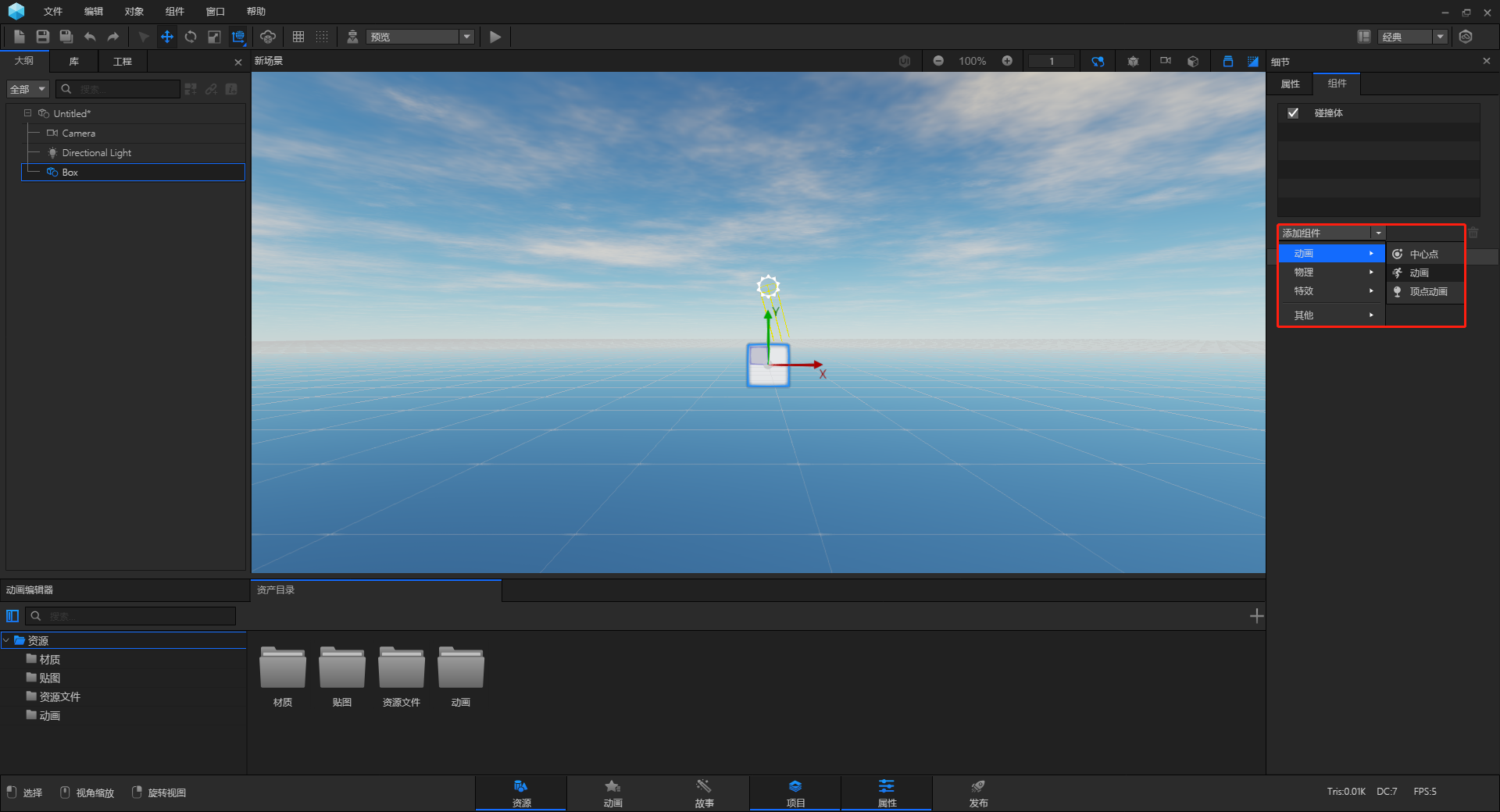Toggle the blue stacked layers icon
This screenshot has width=1500, height=812.
click(x=1228, y=61)
